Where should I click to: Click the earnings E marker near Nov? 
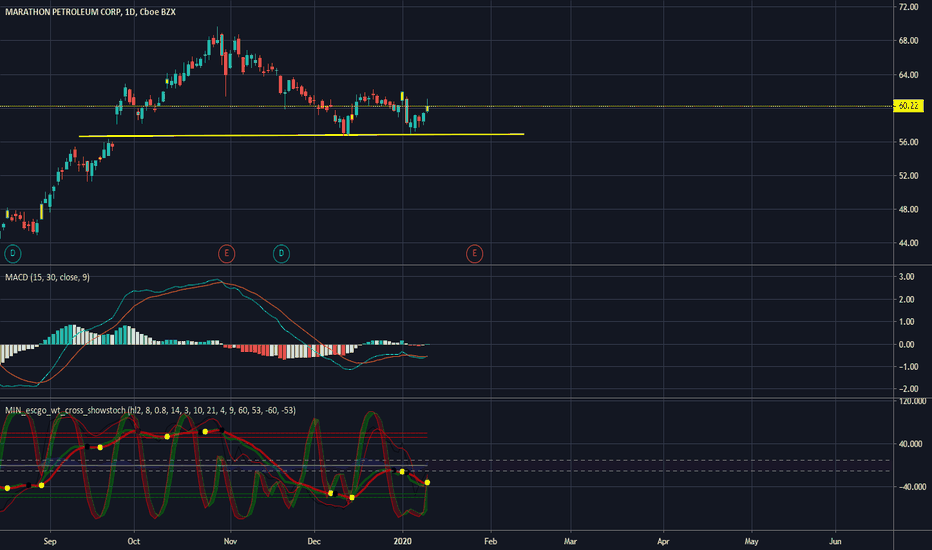pos(226,254)
